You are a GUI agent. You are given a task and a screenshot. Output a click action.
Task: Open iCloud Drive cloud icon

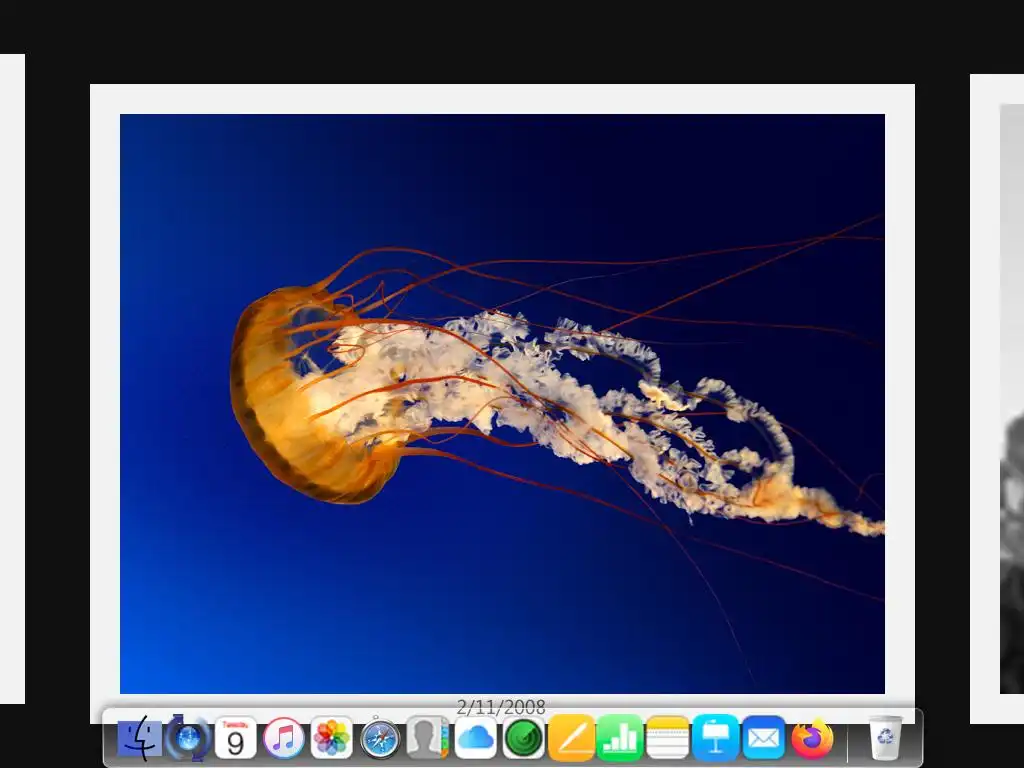(475, 738)
